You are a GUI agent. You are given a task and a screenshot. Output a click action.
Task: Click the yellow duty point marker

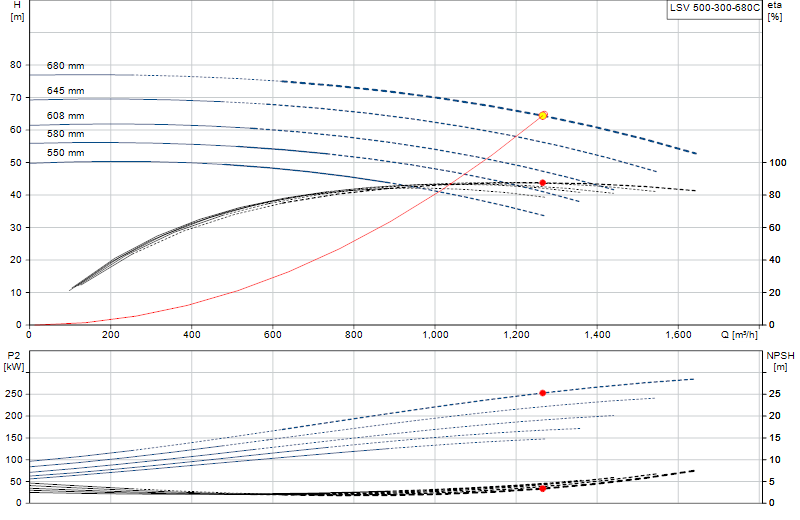pyautogui.click(x=543, y=115)
